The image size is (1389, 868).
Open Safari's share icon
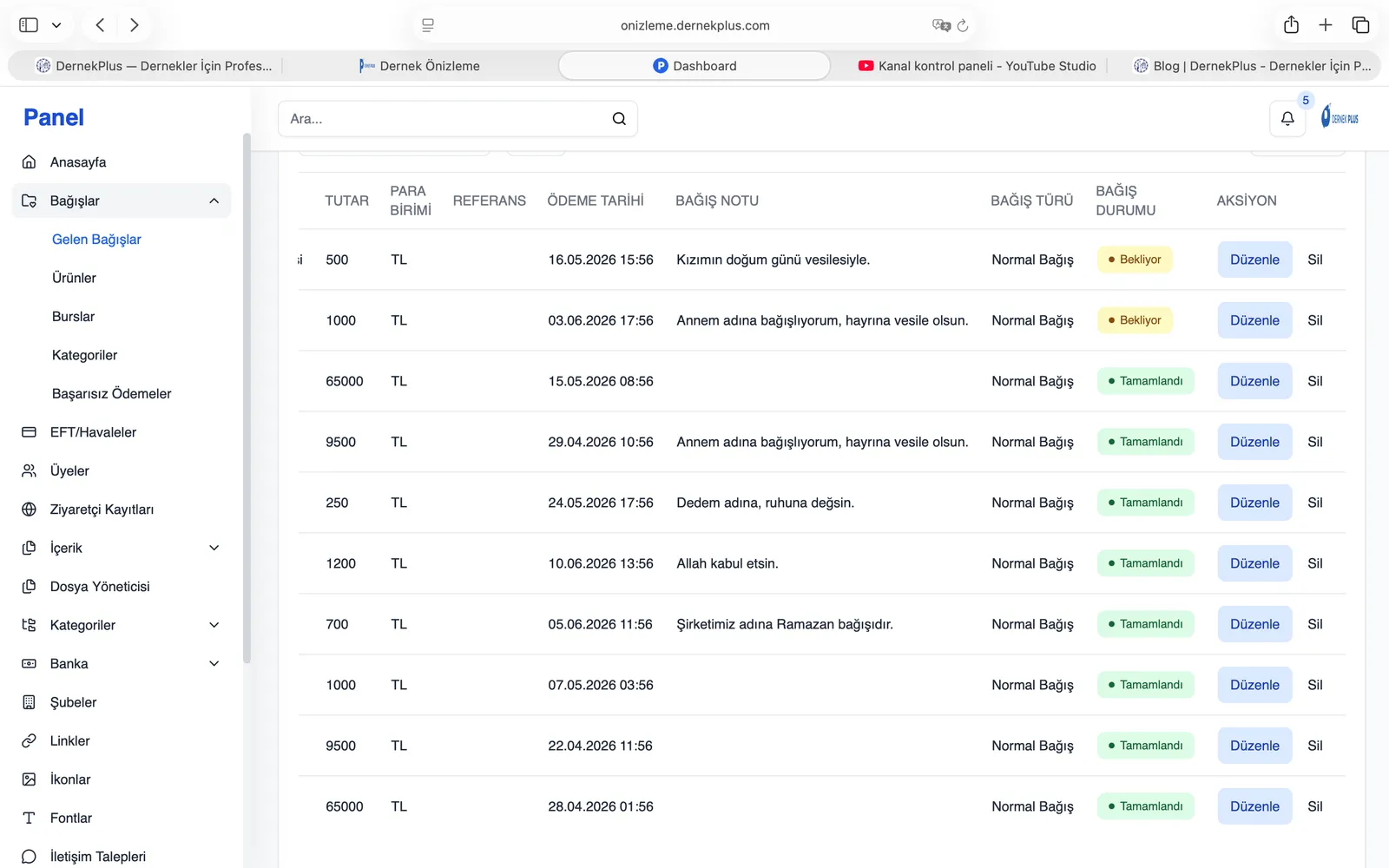click(x=1291, y=25)
